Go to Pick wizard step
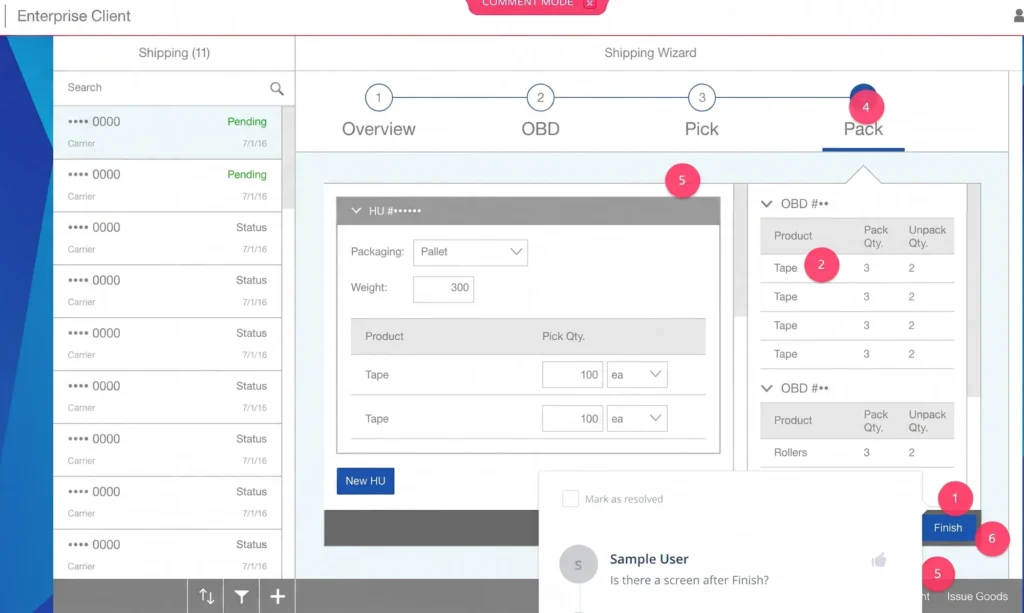The height and width of the screenshot is (613, 1024). tap(701, 129)
